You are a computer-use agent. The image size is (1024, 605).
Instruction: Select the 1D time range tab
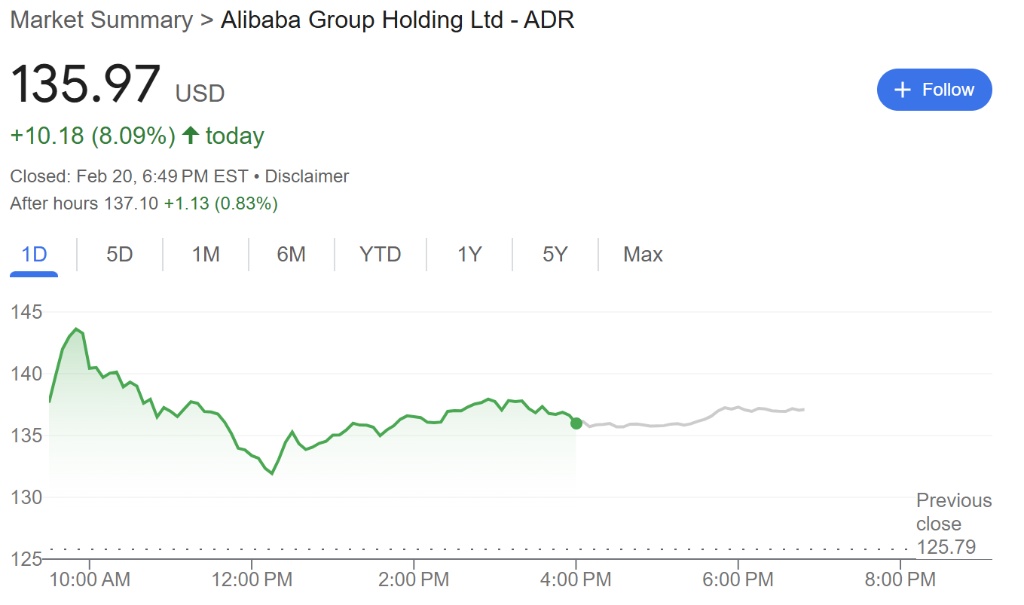click(34, 254)
